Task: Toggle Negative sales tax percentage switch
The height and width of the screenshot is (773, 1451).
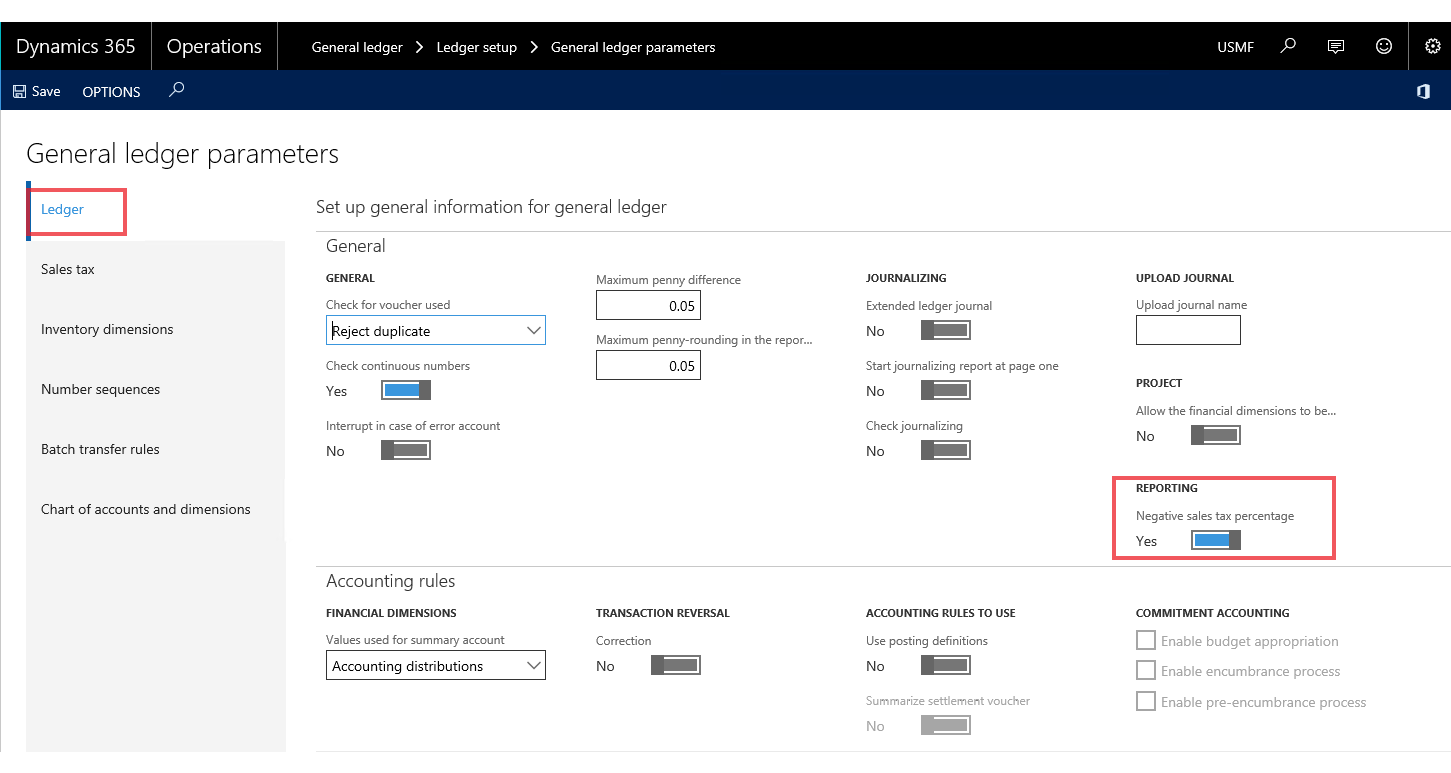Action: click(1216, 540)
